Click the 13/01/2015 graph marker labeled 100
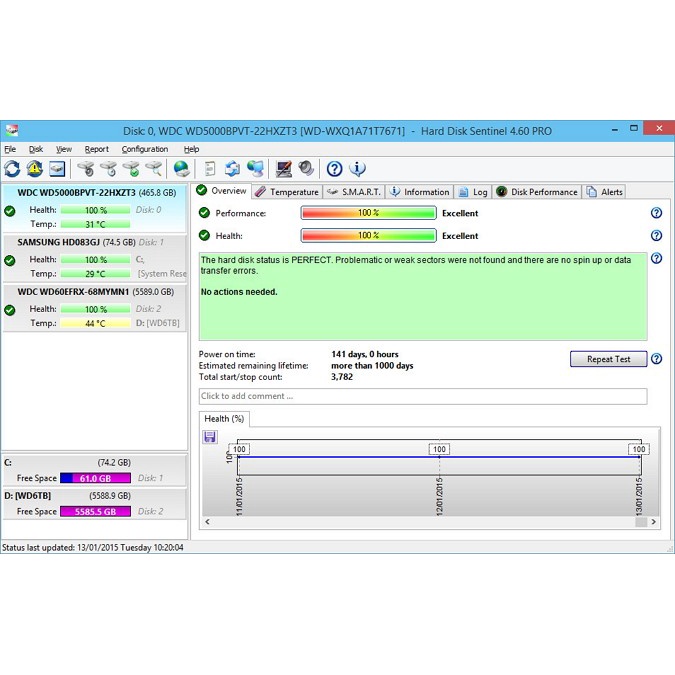675x675 pixels. click(639, 449)
